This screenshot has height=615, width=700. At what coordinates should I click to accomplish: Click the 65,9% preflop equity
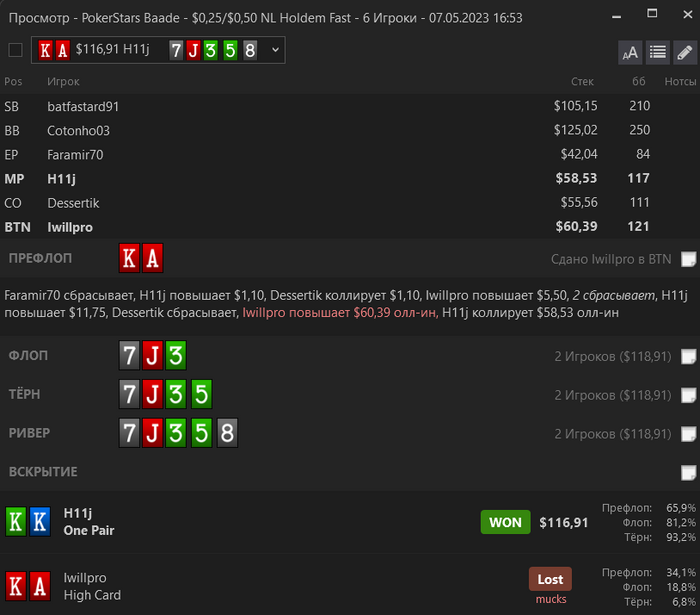681,508
